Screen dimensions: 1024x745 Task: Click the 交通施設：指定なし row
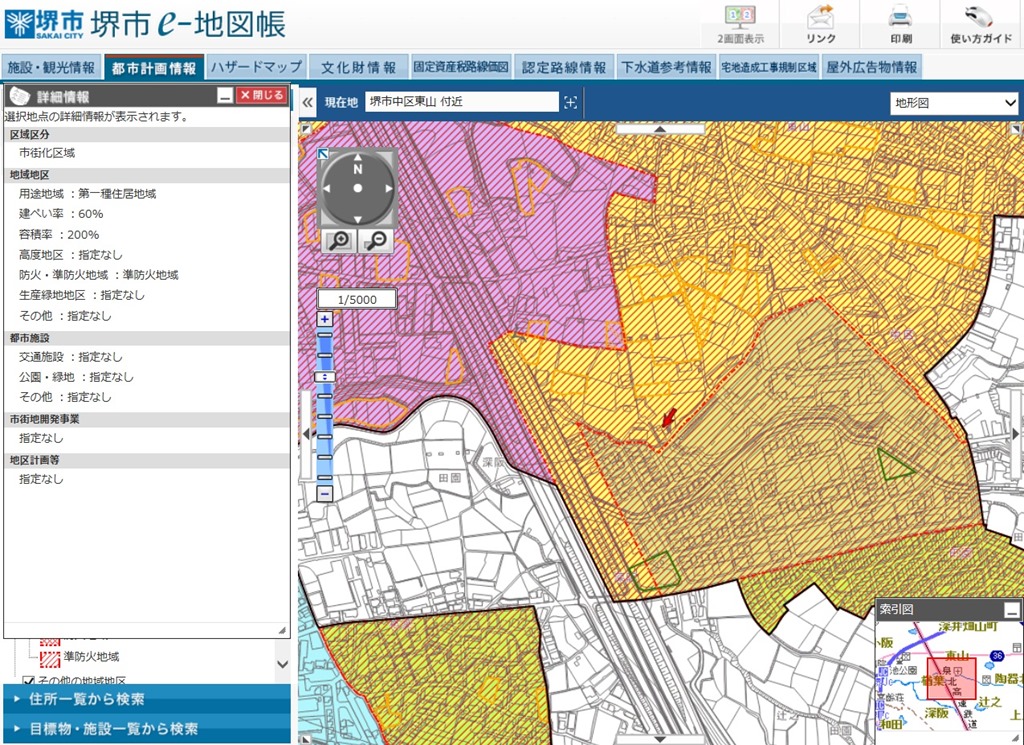pyautogui.click(x=71, y=357)
